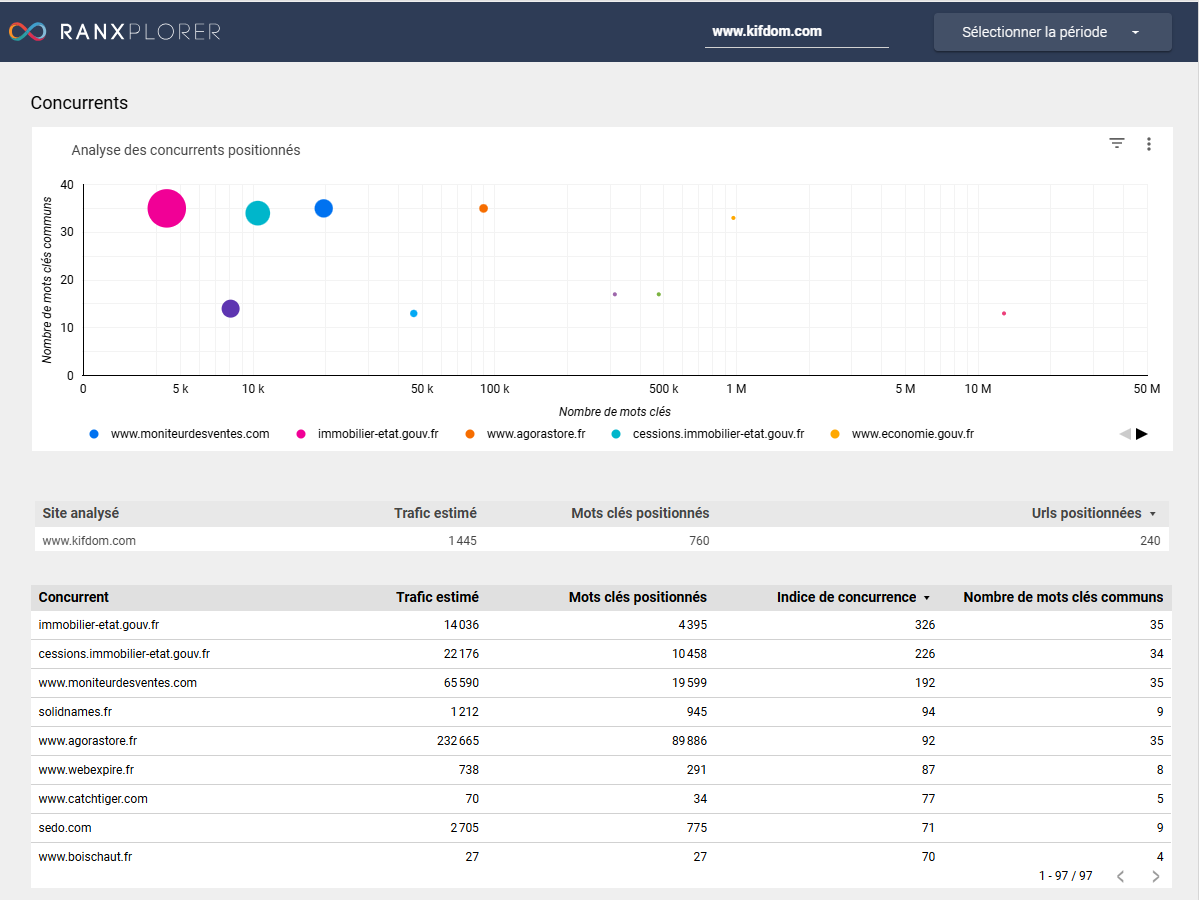Click the Nombre de mots clés axis label
Image resolution: width=1199 pixels, height=900 pixels.
tap(615, 411)
